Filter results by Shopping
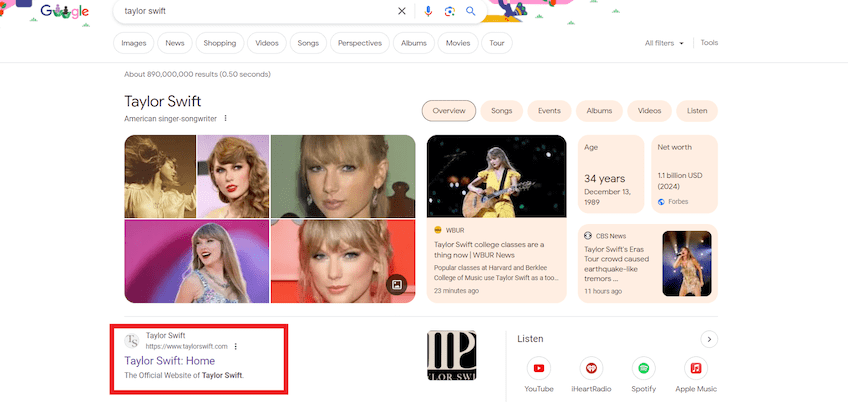The height and width of the screenshot is (402, 848). pos(220,43)
